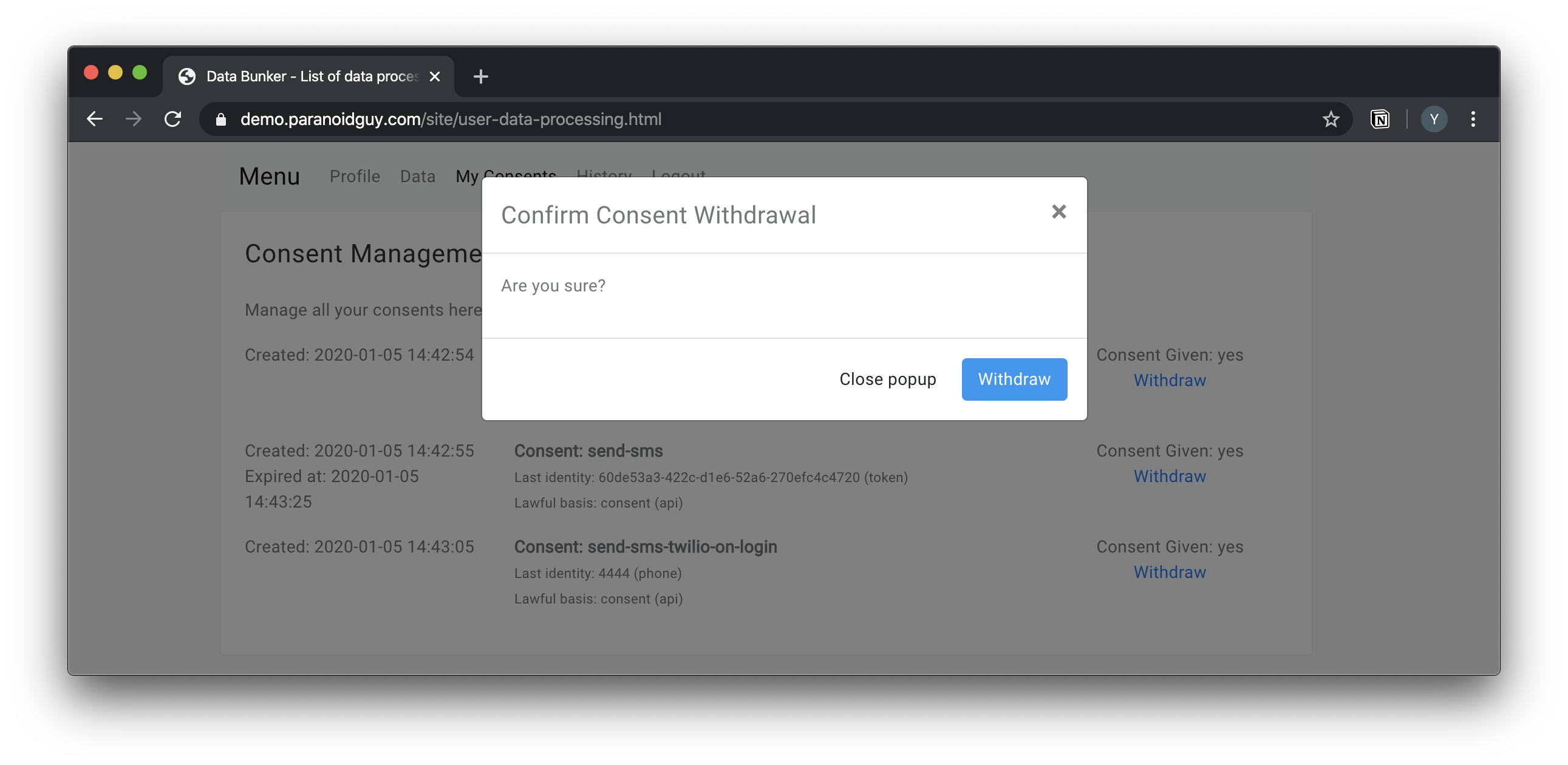
Task: Click the Y profile avatar icon
Action: tap(1434, 118)
